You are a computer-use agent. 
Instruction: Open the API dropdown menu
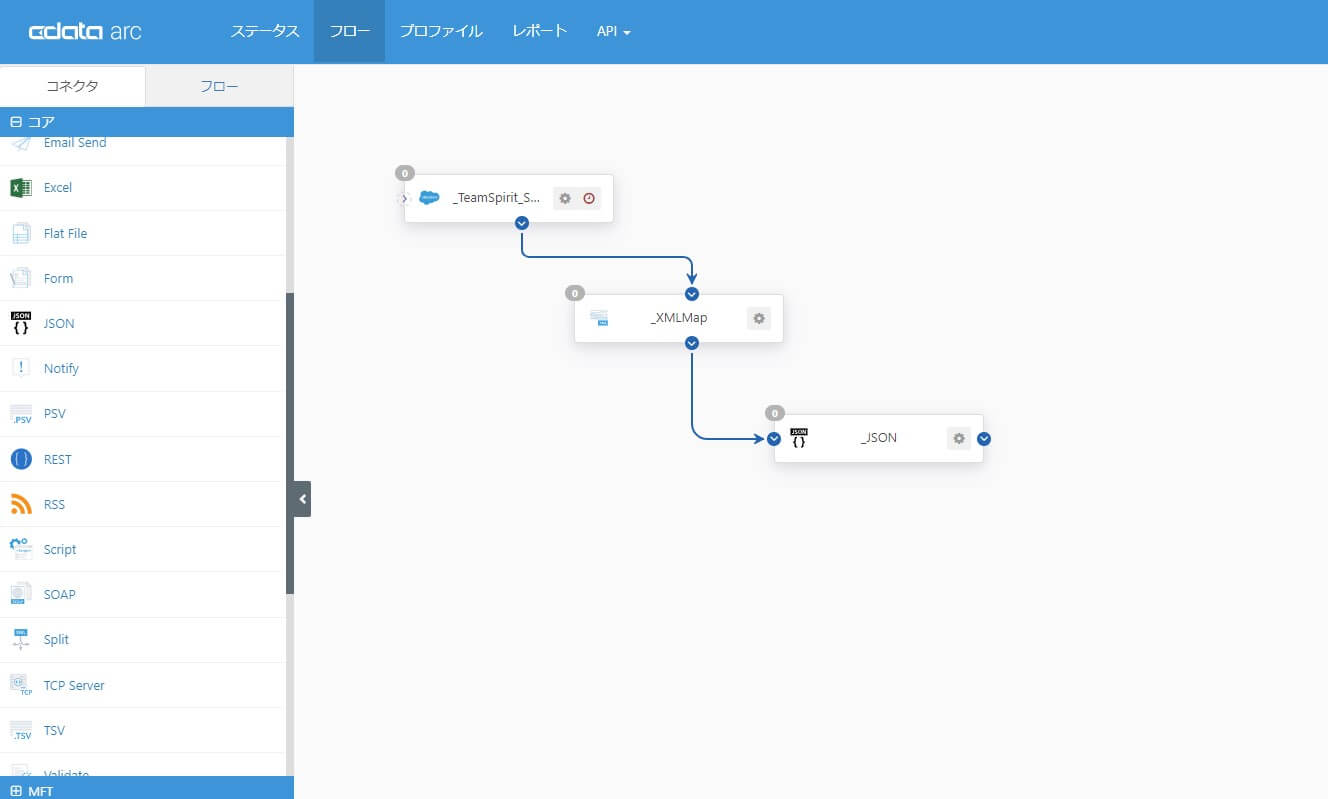[x=613, y=31]
